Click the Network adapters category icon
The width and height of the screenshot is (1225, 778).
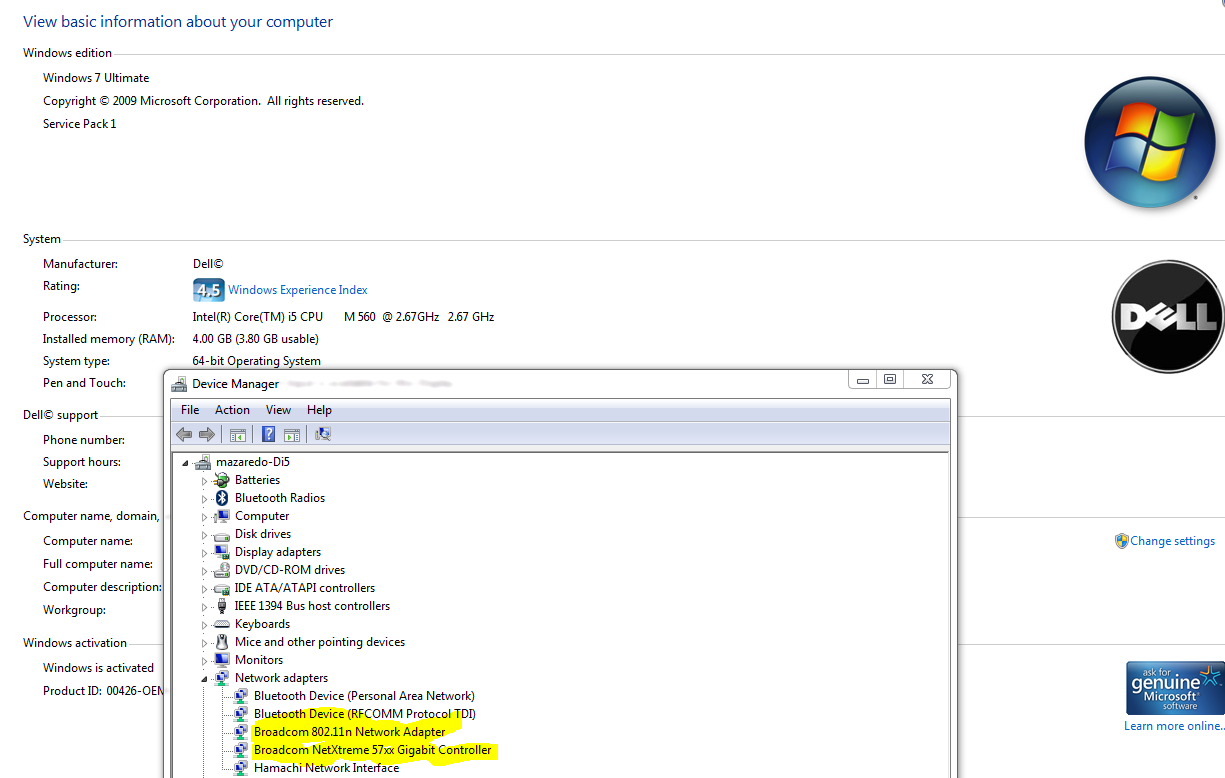[222, 678]
